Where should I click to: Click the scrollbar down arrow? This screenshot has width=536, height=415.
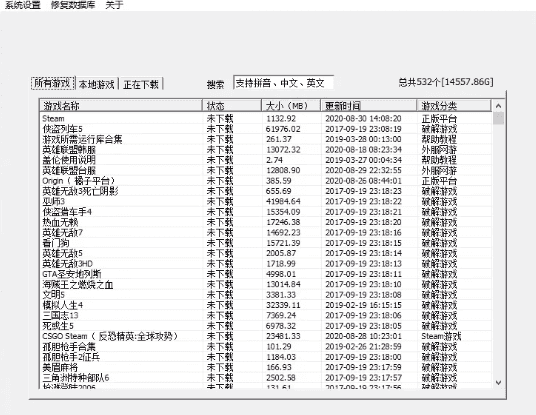[x=498, y=382]
